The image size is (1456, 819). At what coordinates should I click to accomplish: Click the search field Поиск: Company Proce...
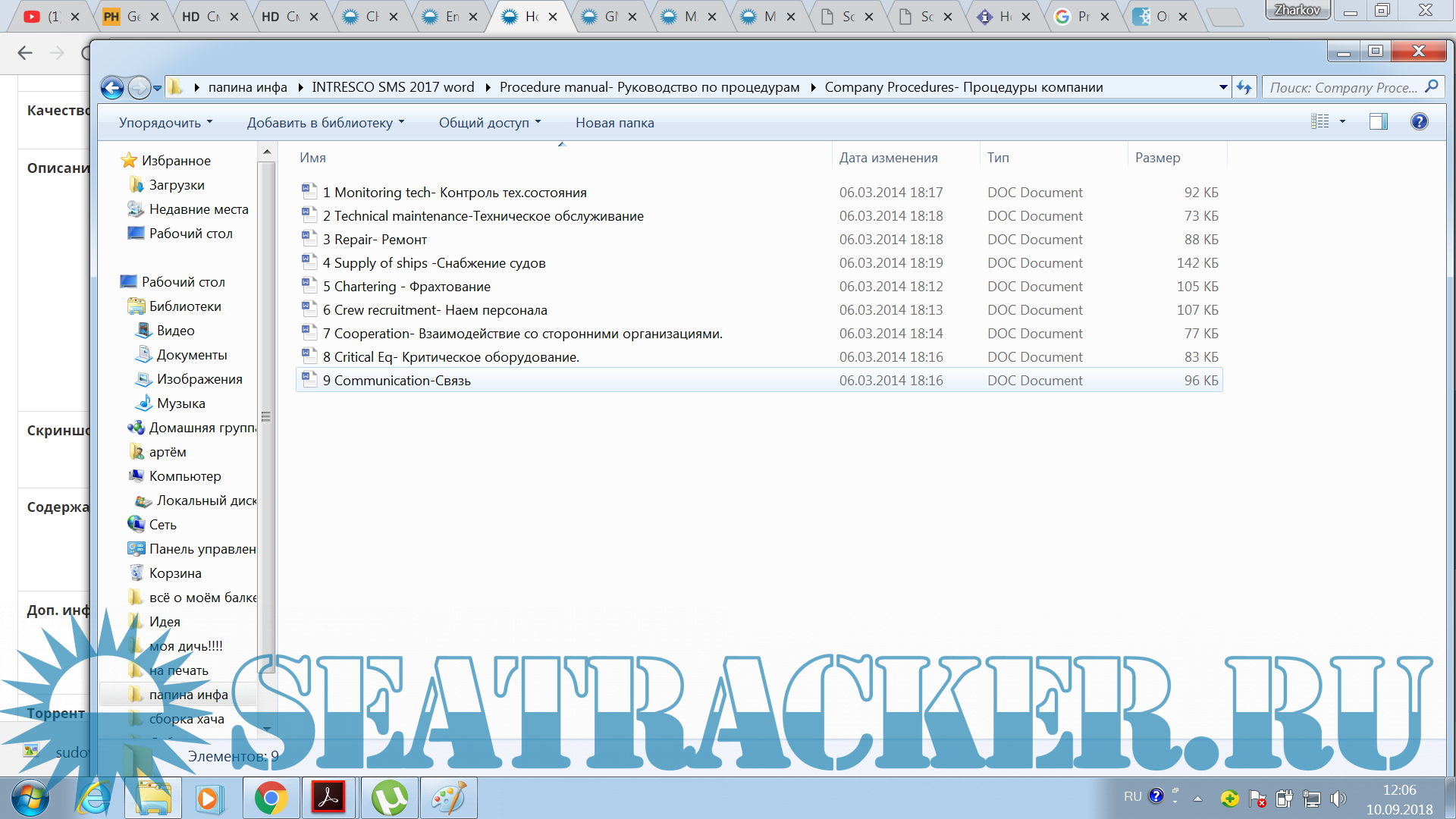pyautogui.click(x=1342, y=88)
